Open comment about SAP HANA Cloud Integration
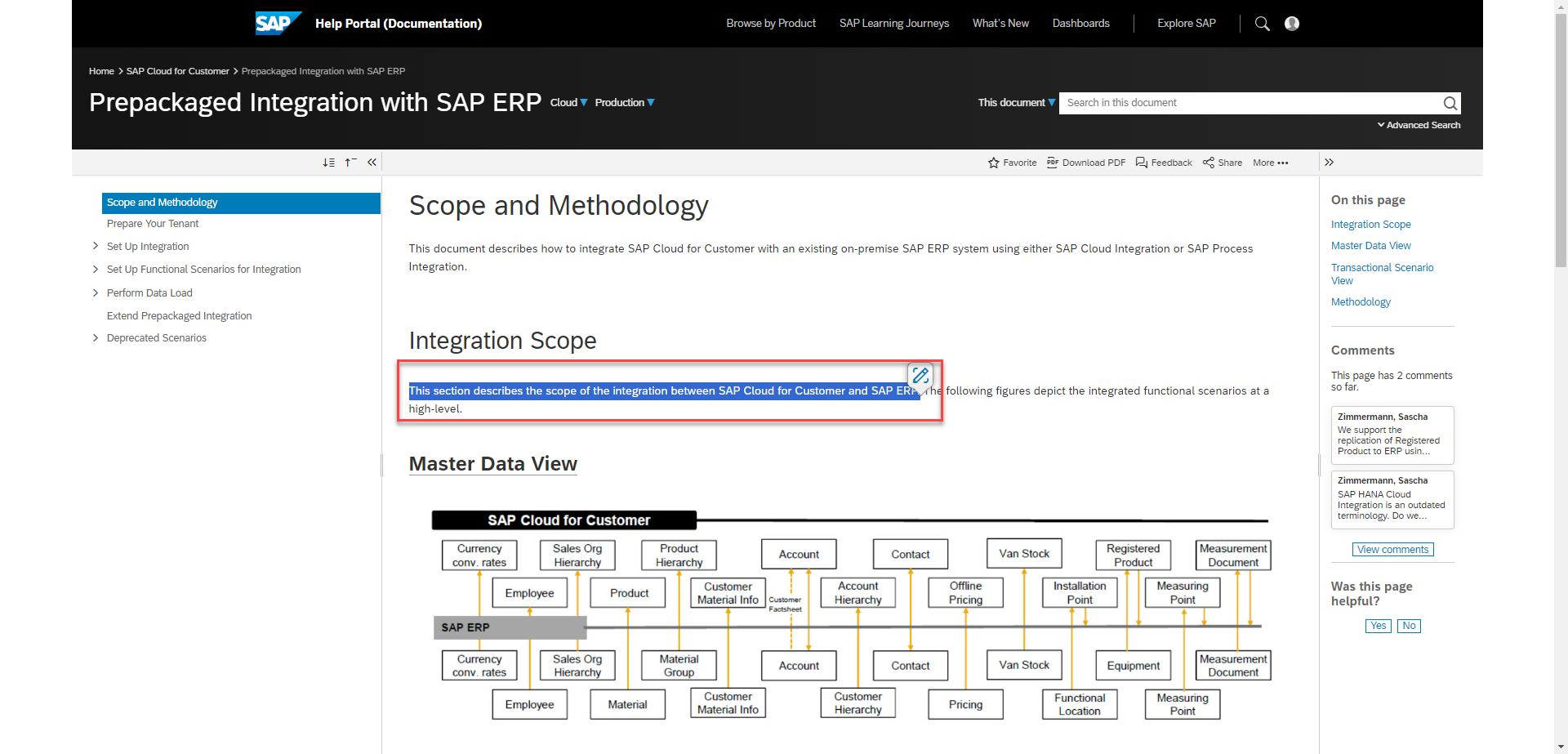 1392,500
